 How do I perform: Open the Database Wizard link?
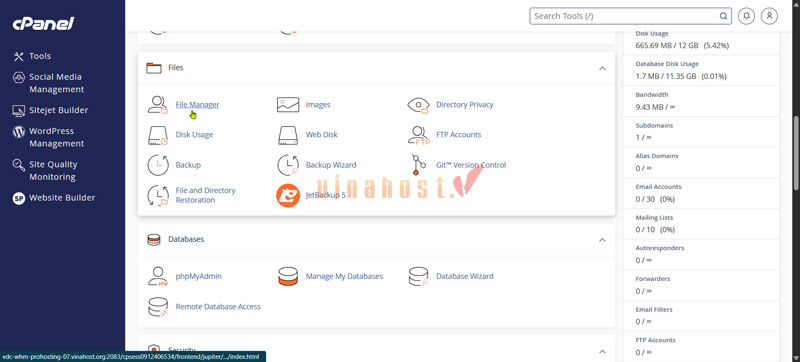pyautogui.click(x=465, y=276)
